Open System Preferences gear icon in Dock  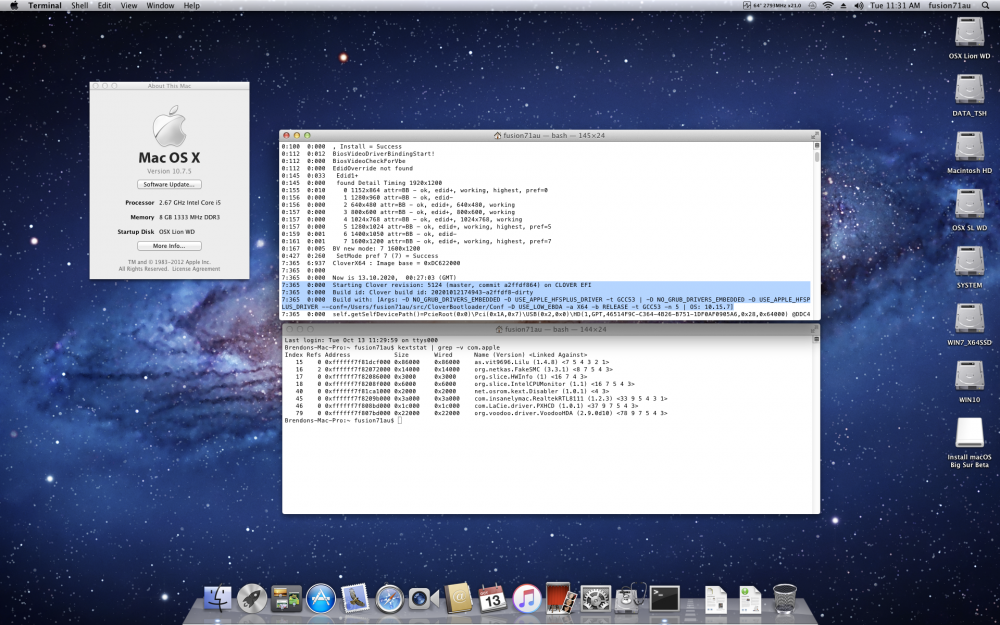pyautogui.click(x=596, y=598)
